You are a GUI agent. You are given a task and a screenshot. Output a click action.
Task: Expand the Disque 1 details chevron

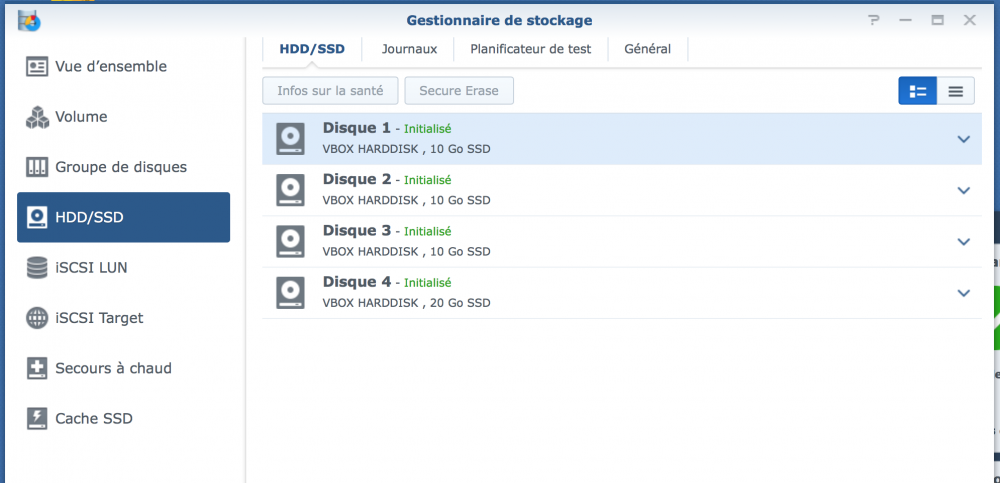point(963,139)
